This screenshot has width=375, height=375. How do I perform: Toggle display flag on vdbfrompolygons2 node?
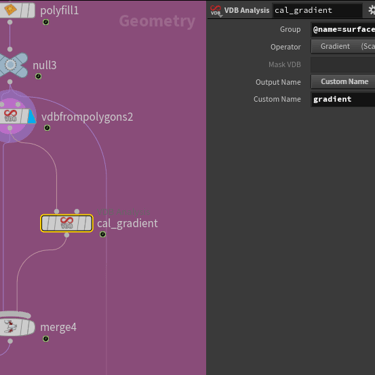click(32, 117)
